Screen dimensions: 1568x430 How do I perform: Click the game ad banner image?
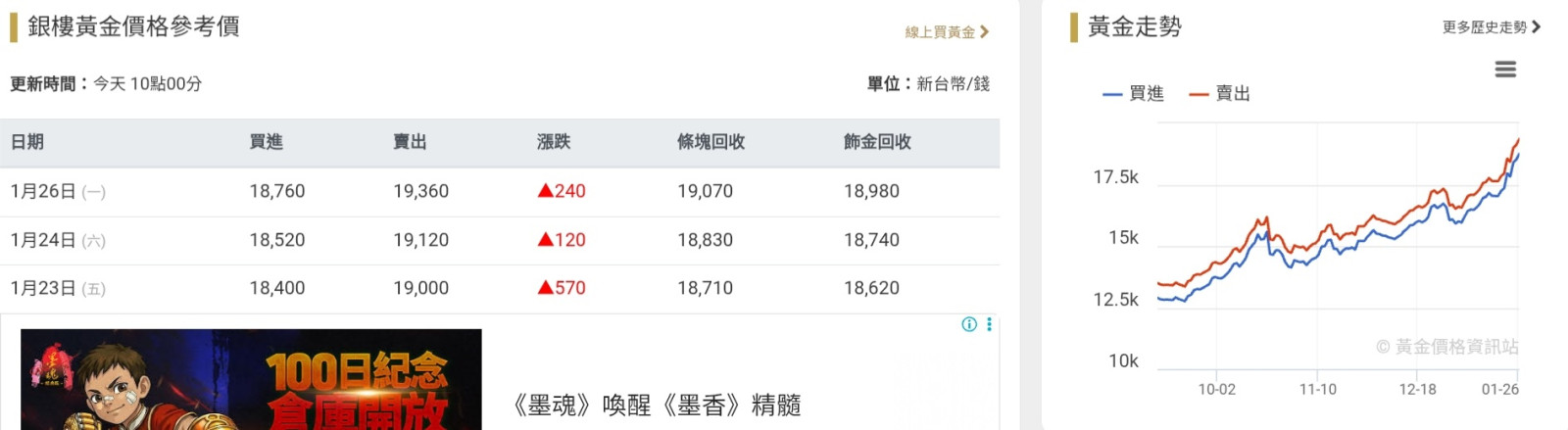coord(251,380)
